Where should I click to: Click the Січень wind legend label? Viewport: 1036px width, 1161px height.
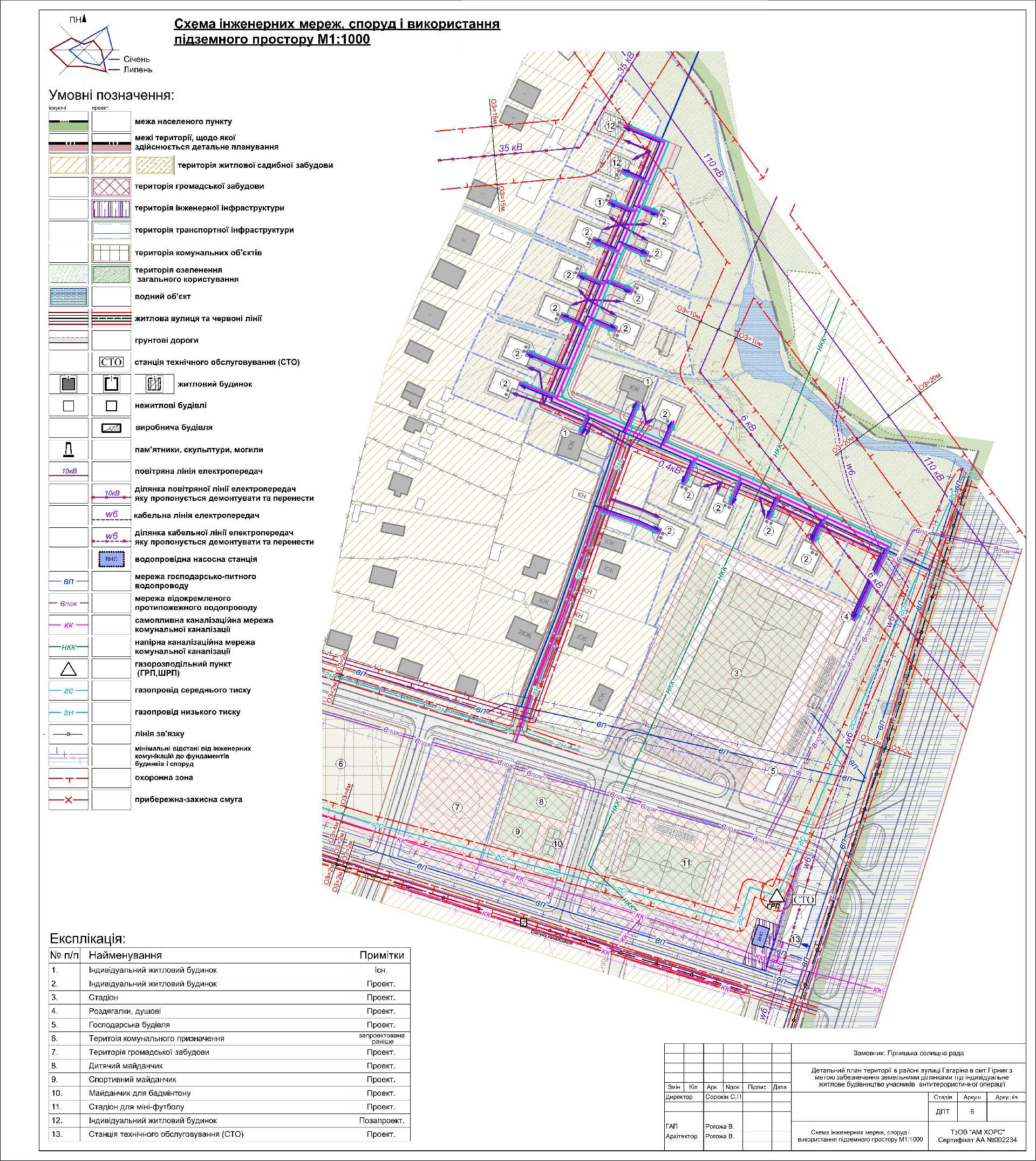tap(137, 59)
